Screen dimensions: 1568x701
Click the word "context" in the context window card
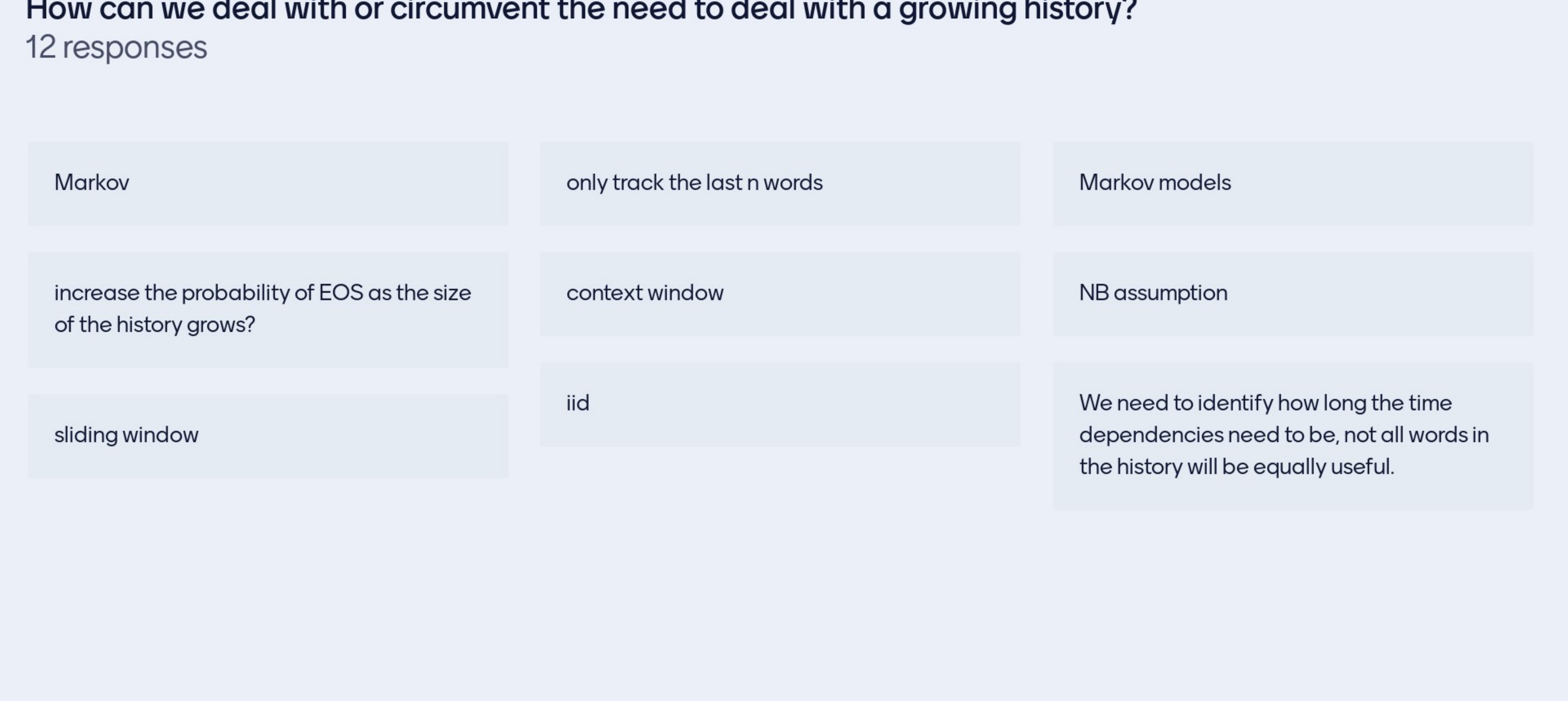[604, 293]
